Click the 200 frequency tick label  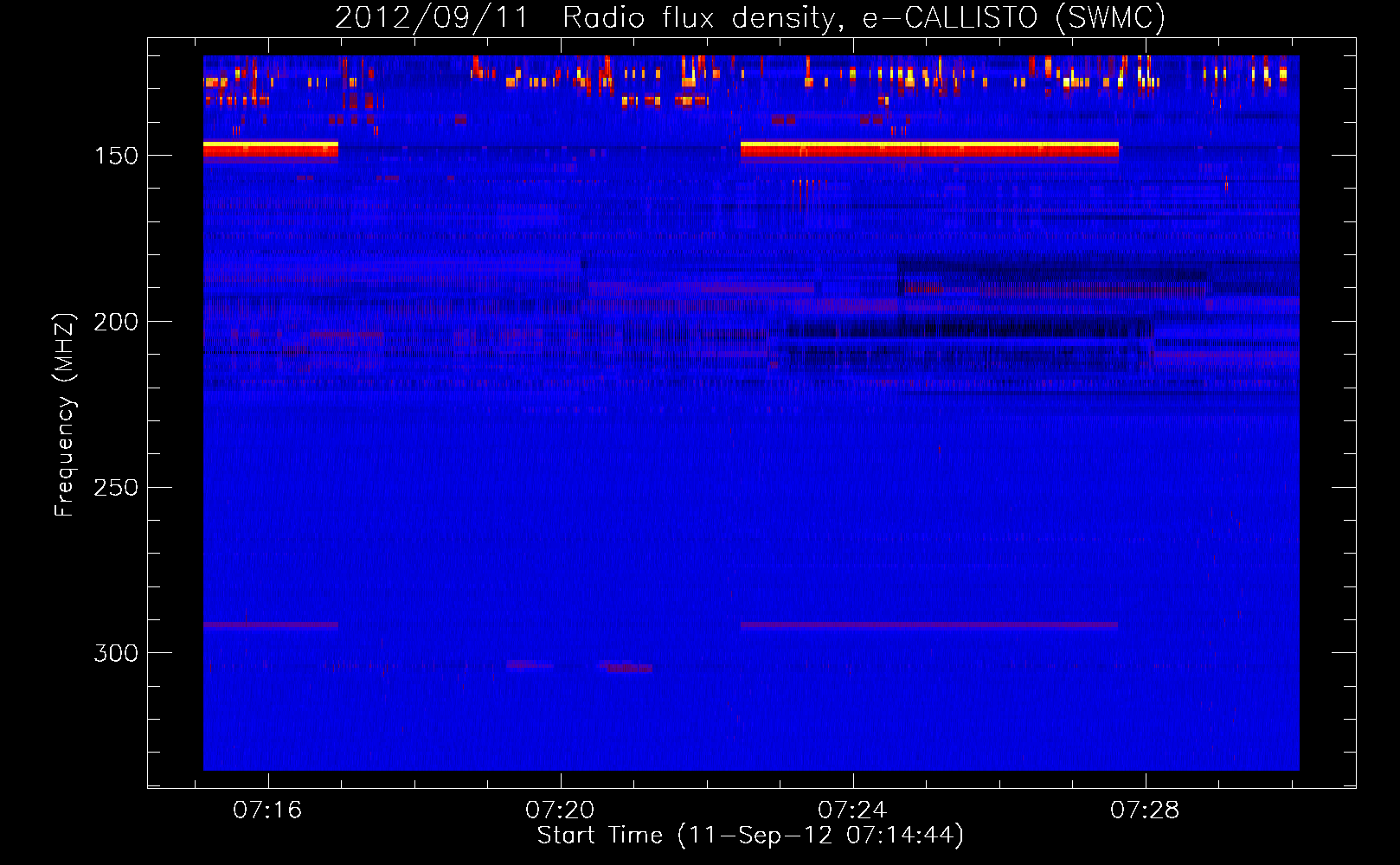click(116, 322)
